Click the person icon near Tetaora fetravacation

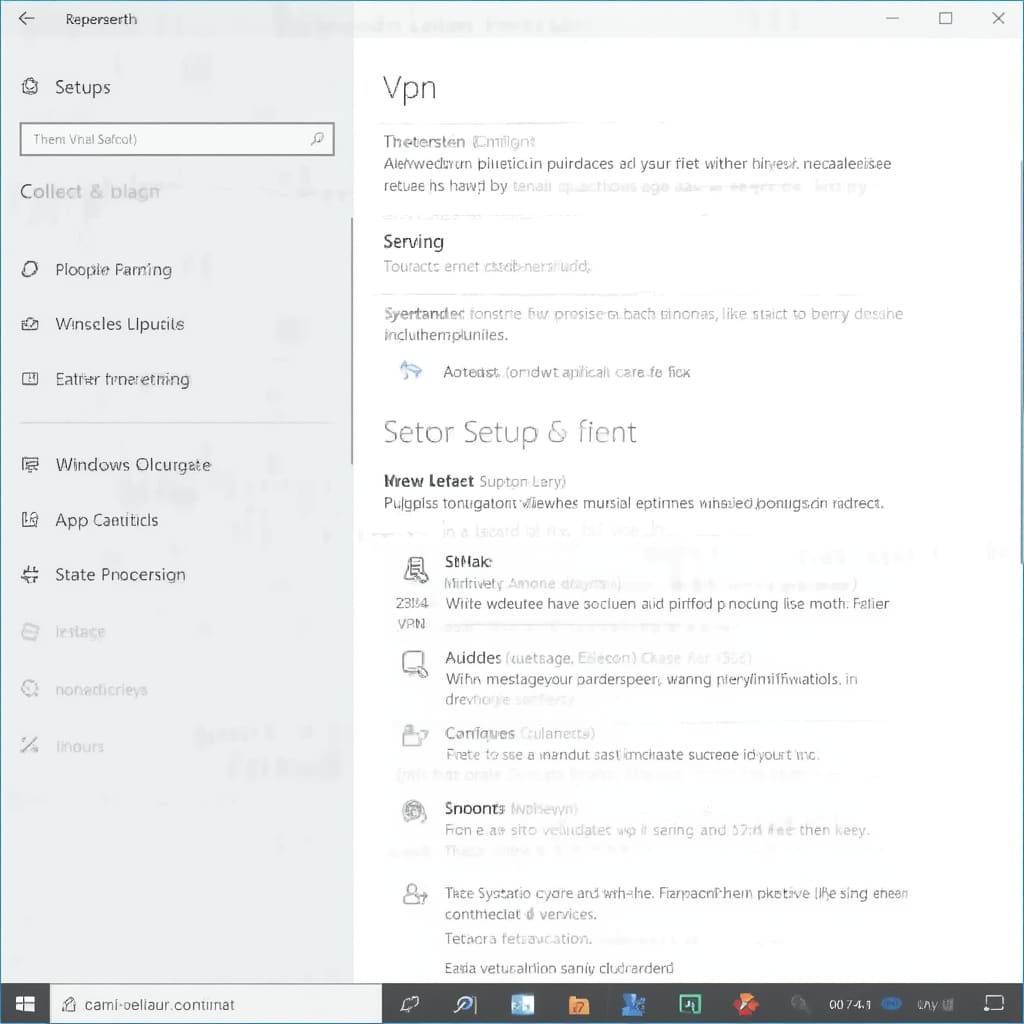point(414,895)
